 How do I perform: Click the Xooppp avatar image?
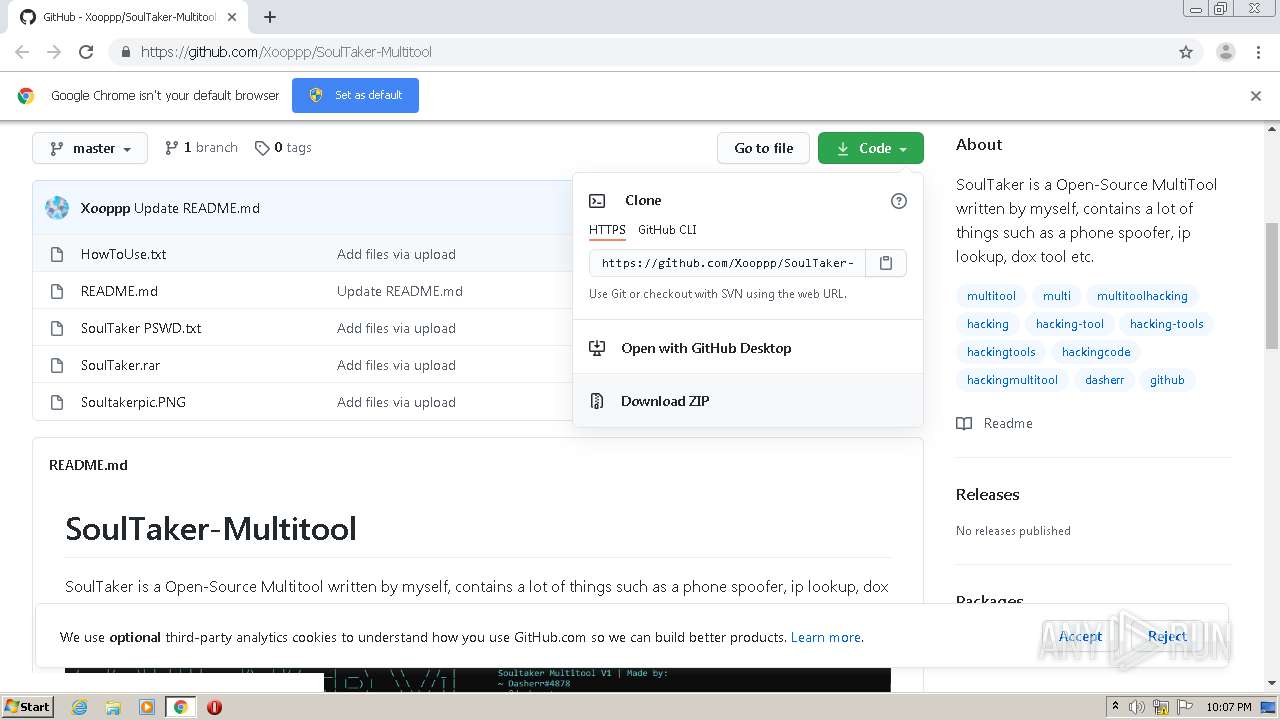tap(57, 208)
